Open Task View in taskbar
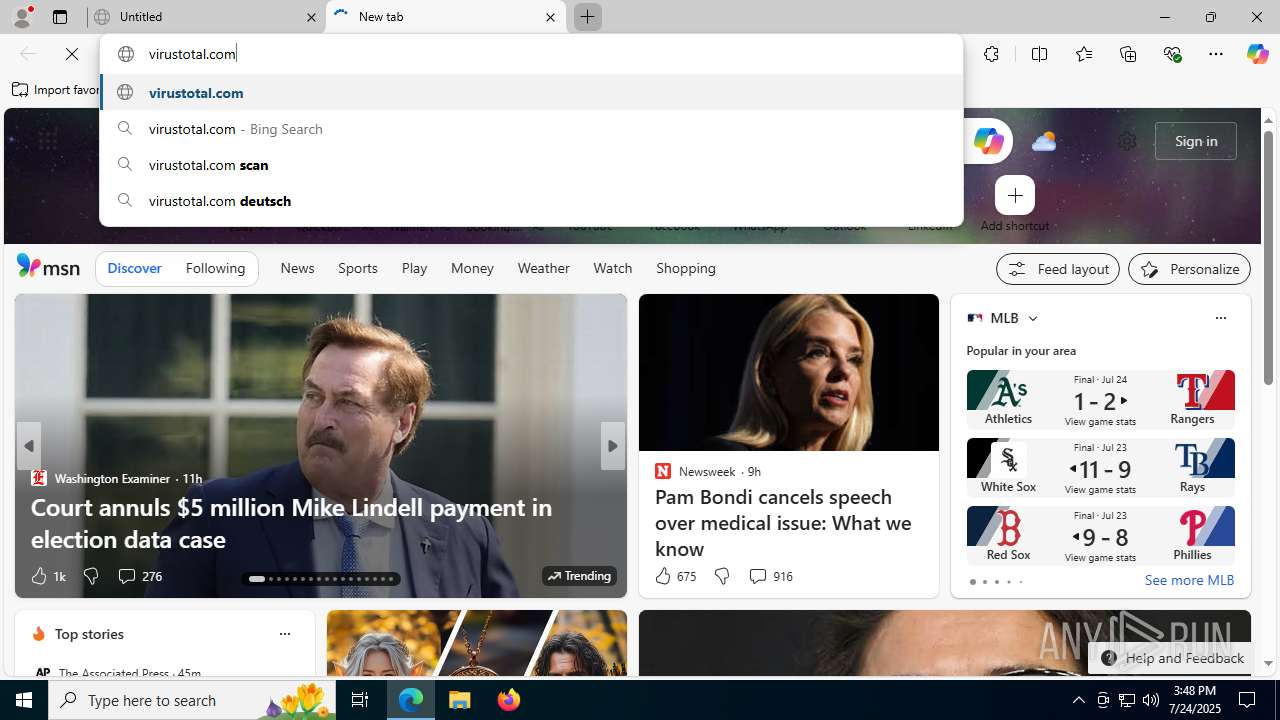This screenshot has width=1280, height=720. (x=360, y=700)
